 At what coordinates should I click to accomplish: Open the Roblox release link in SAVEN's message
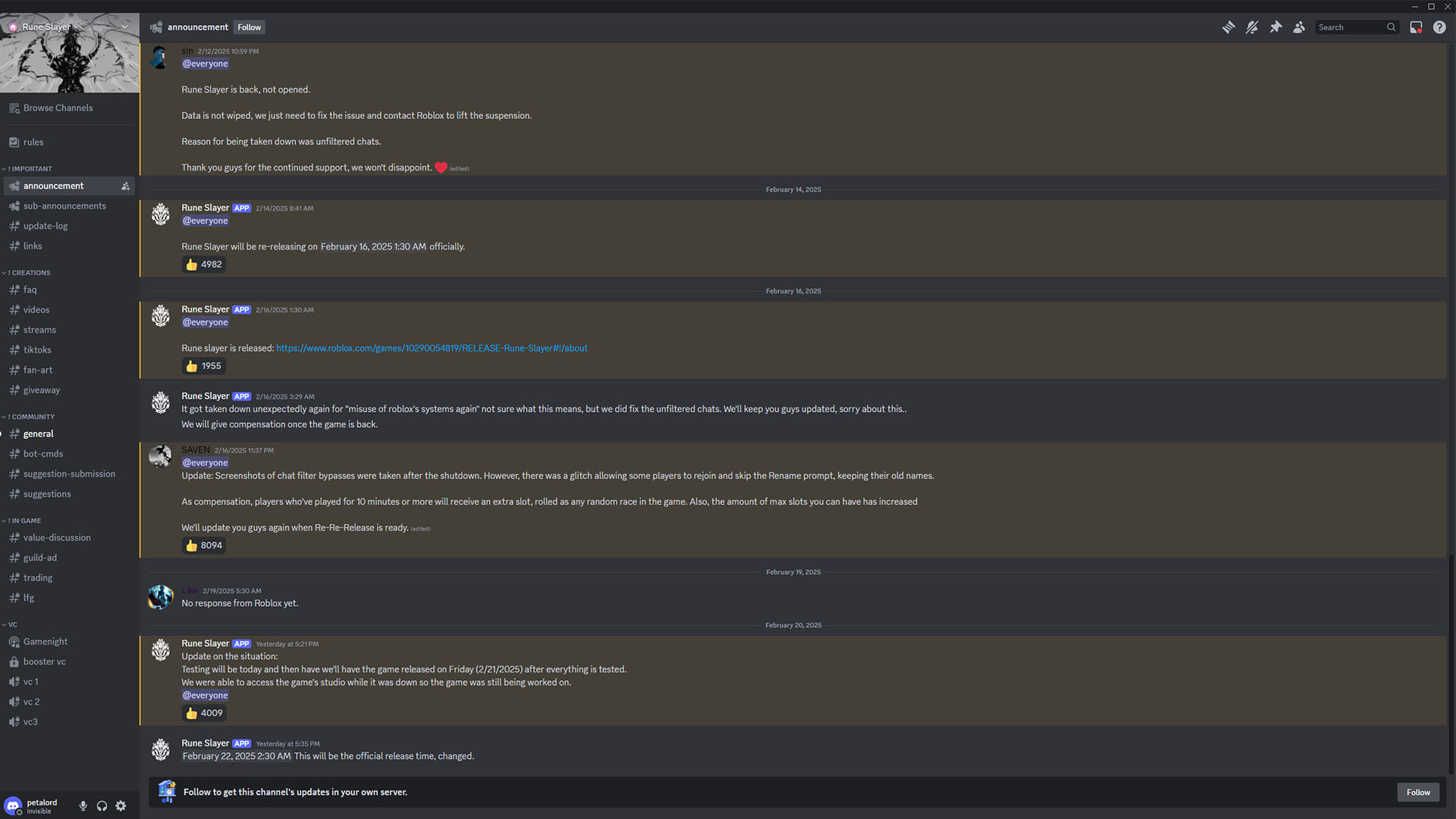[431, 348]
